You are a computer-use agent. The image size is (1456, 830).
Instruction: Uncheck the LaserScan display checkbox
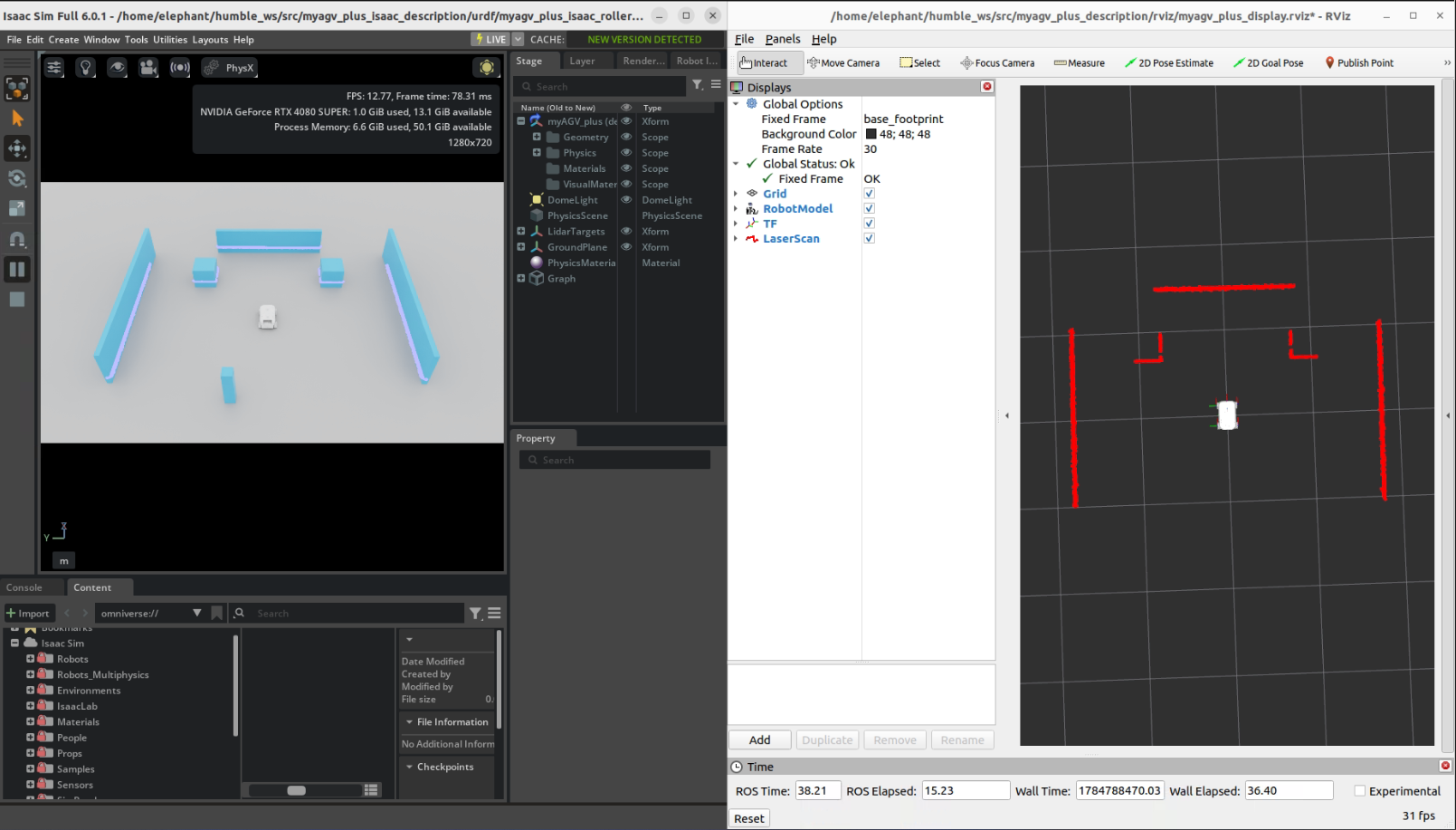click(x=869, y=239)
